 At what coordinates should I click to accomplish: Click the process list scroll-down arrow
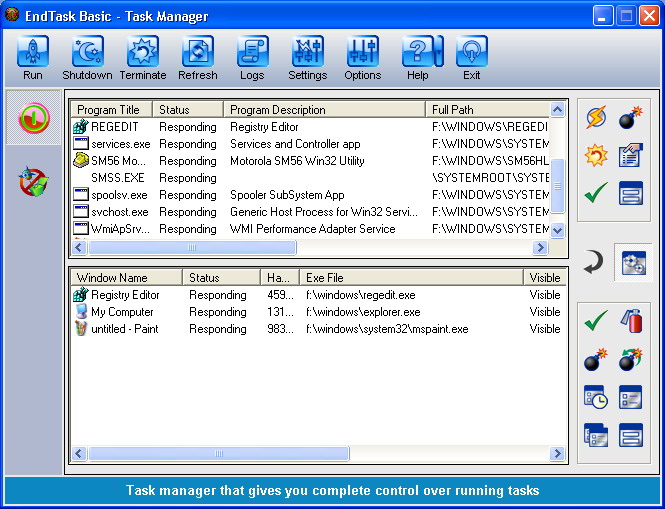[557, 230]
